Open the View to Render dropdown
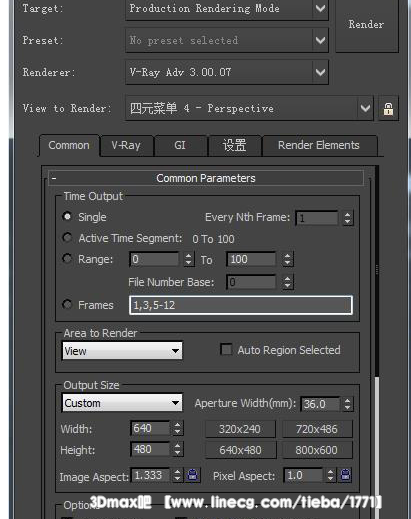This screenshot has height=519, width=411. coord(249,108)
